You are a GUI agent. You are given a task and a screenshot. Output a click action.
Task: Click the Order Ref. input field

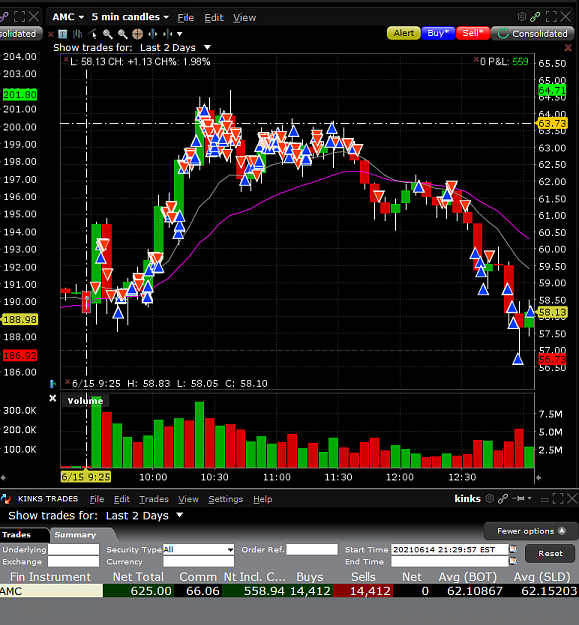pos(312,549)
